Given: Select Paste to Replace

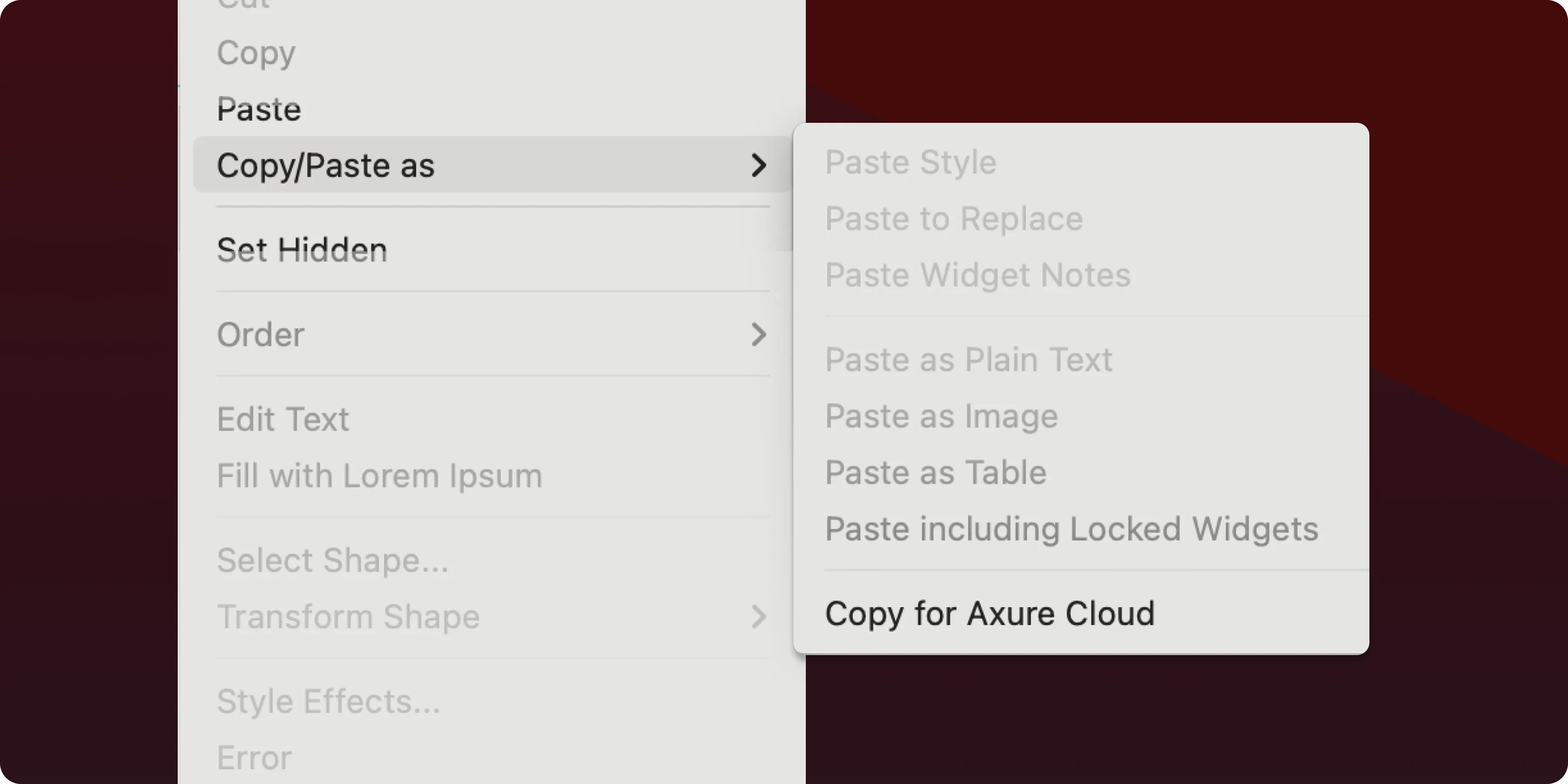Looking at the screenshot, I should pyautogui.click(x=954, y=219).
